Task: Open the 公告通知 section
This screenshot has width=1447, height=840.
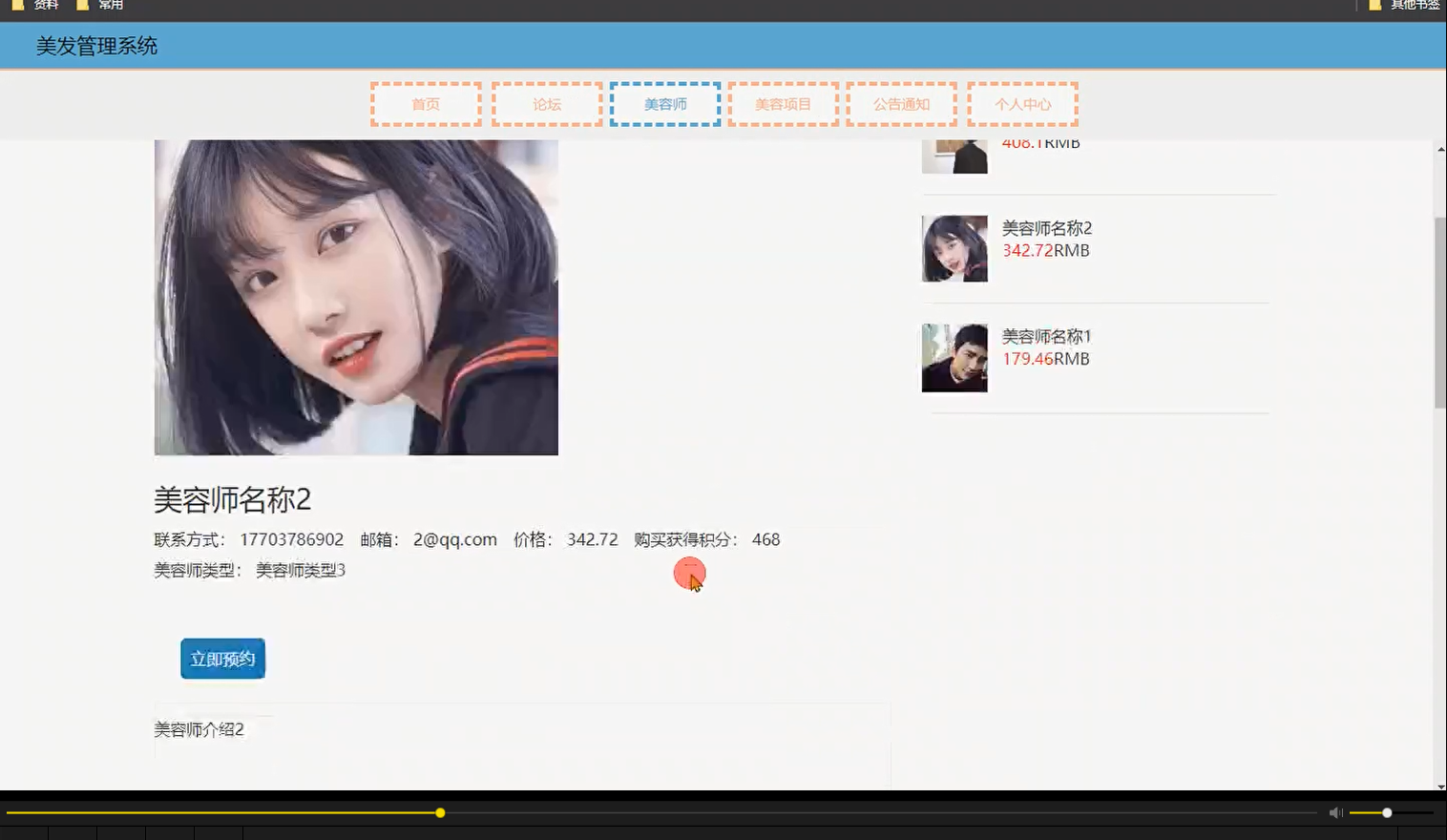Action: point(901,104)
